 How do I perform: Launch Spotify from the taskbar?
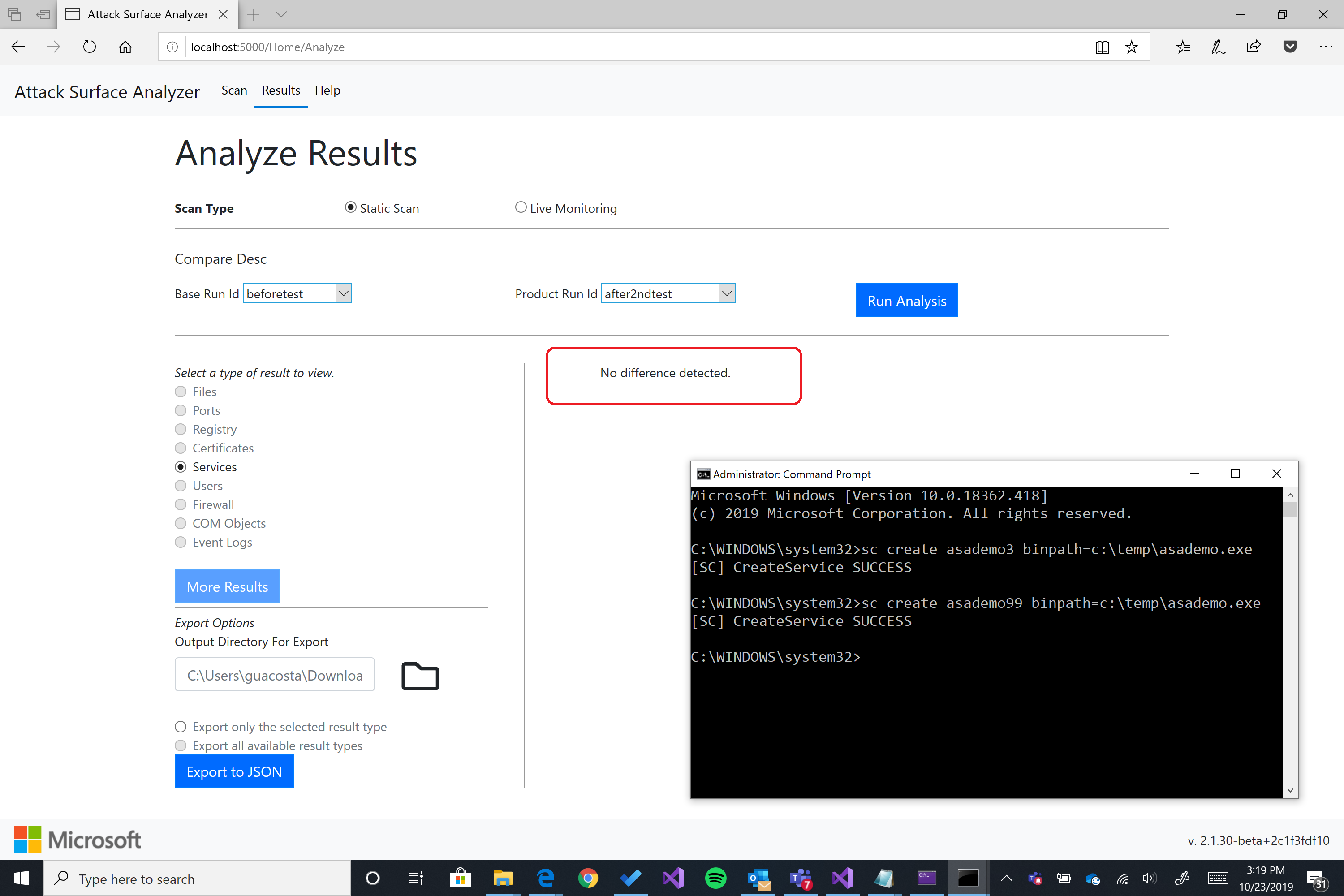click(x=715, y=878)
